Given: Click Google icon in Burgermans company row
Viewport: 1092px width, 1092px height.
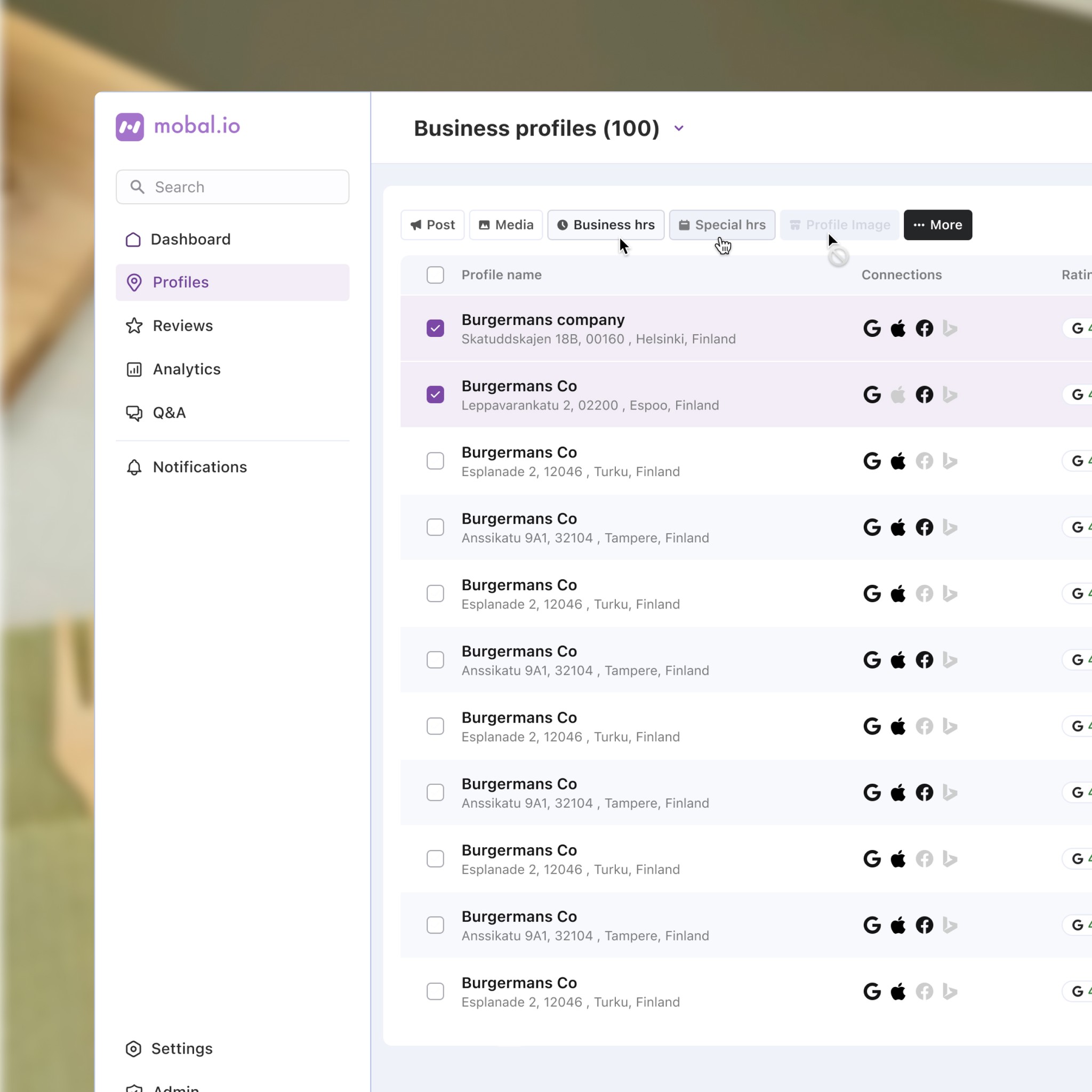Looking at the screenshot, I should coord(872,328).
